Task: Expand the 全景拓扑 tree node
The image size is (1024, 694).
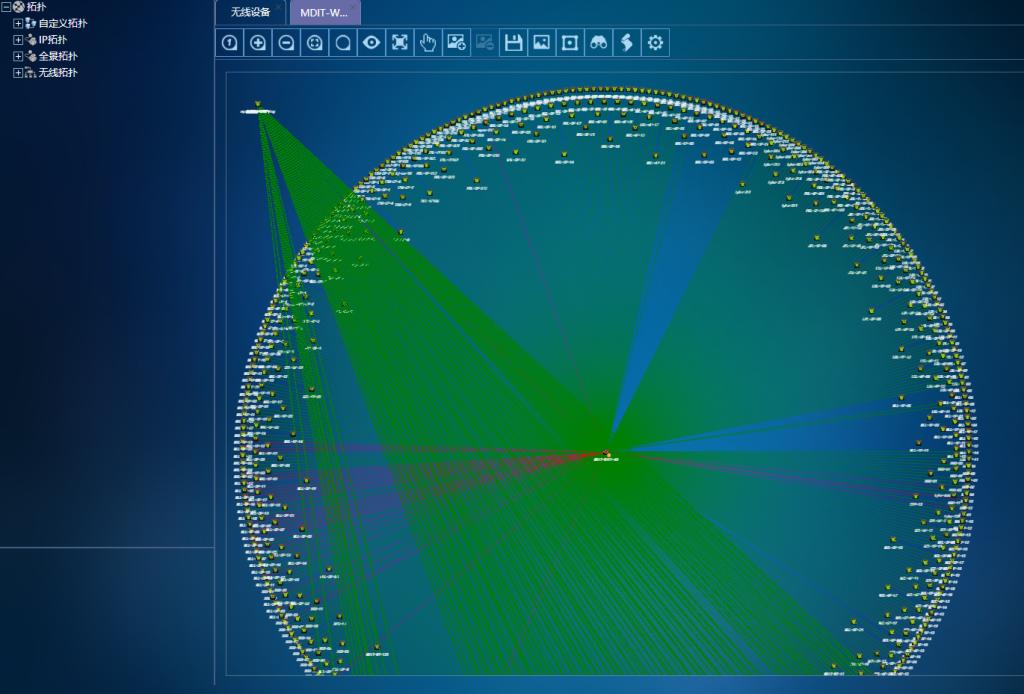Action: pos(18,57)
